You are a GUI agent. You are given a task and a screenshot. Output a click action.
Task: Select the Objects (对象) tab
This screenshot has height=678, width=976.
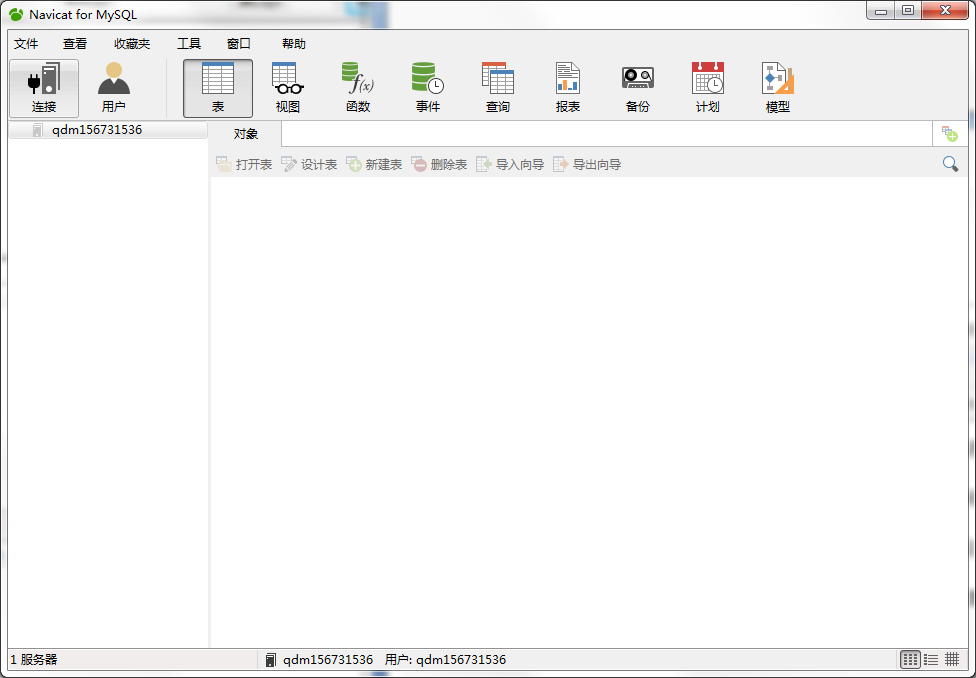[x=246, y=134]
